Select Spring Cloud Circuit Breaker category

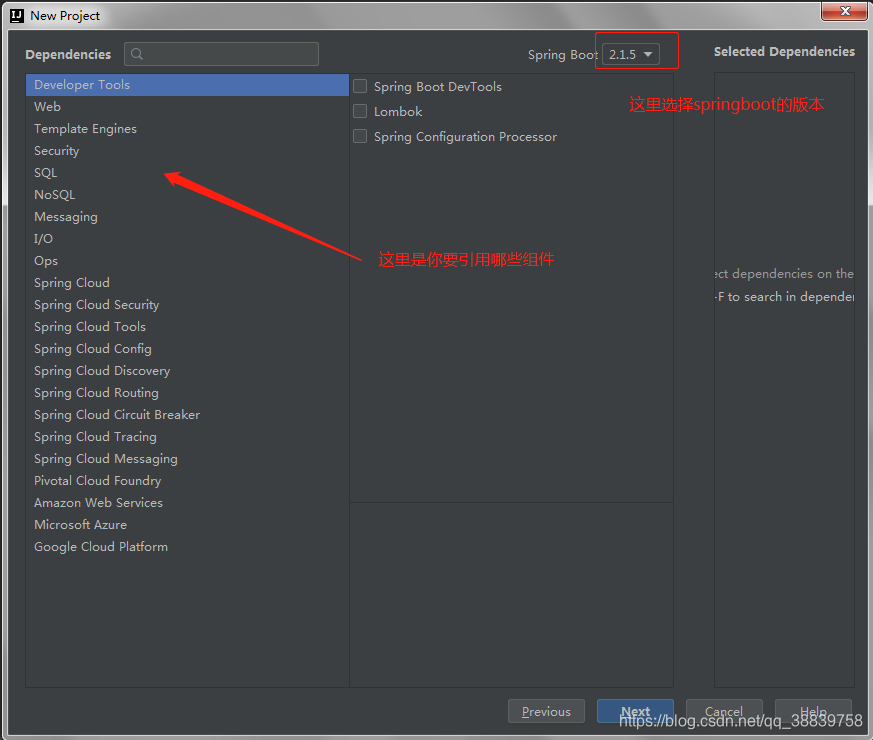coord(187,414)
